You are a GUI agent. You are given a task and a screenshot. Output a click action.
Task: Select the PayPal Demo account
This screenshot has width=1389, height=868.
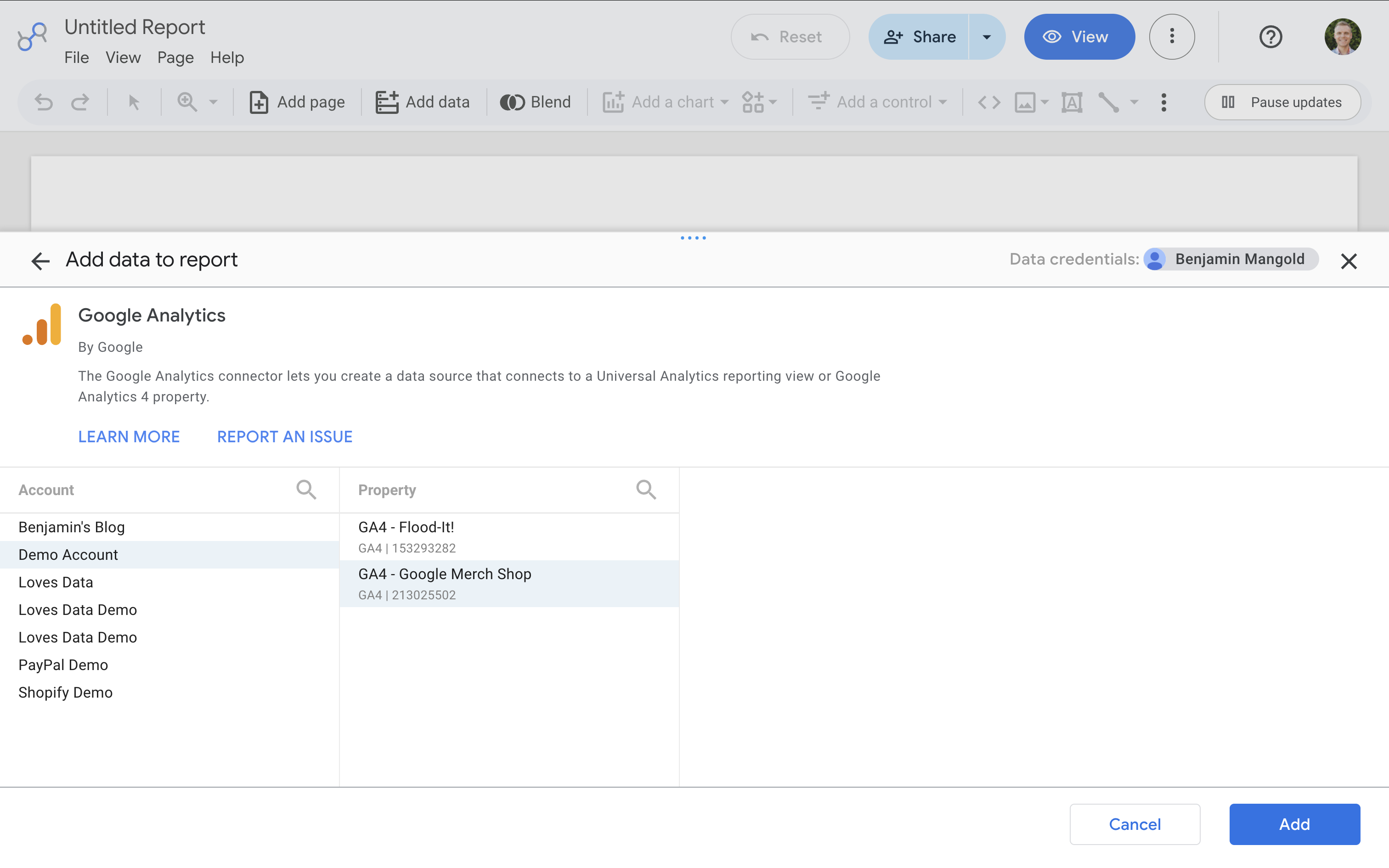point(169,665)
